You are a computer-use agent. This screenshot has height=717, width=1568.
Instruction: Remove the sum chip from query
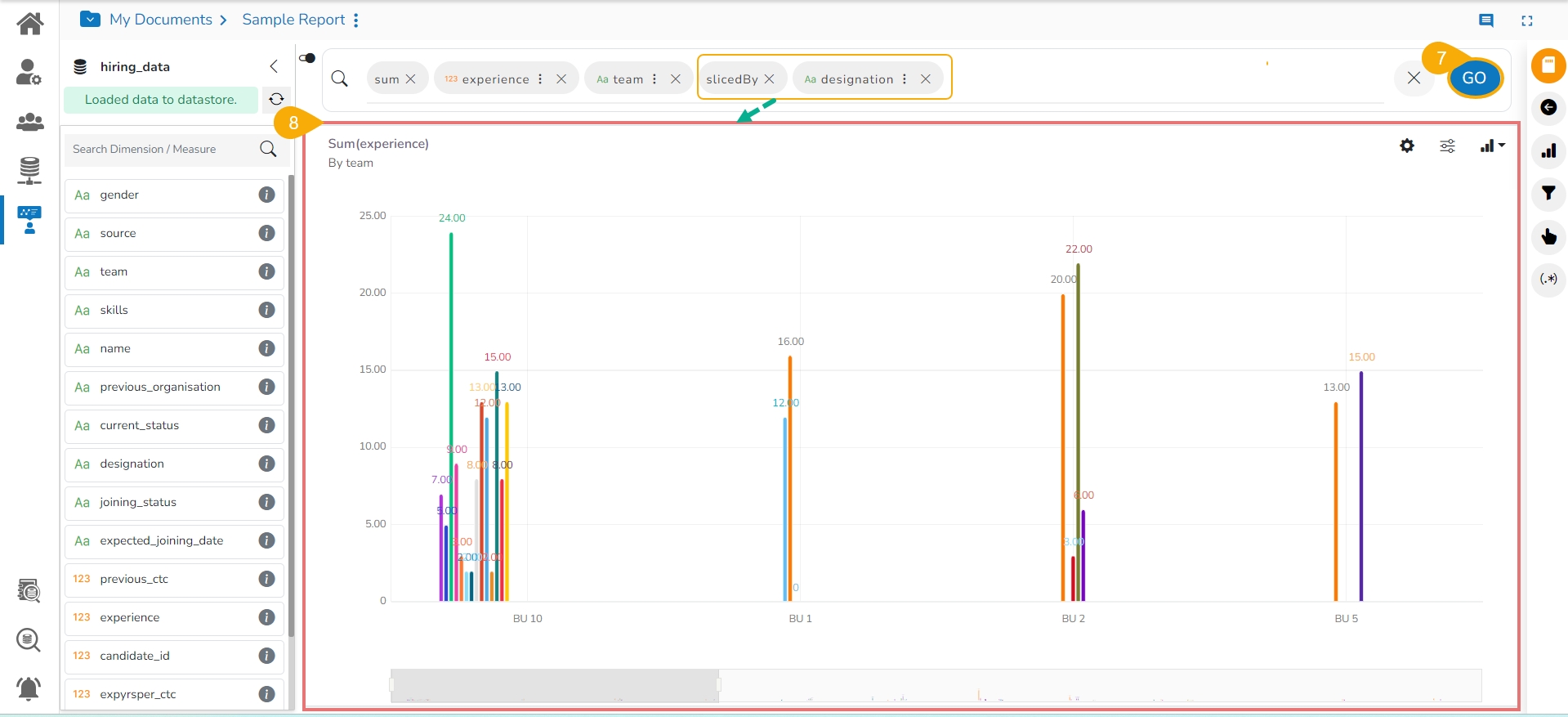[411, 79]
